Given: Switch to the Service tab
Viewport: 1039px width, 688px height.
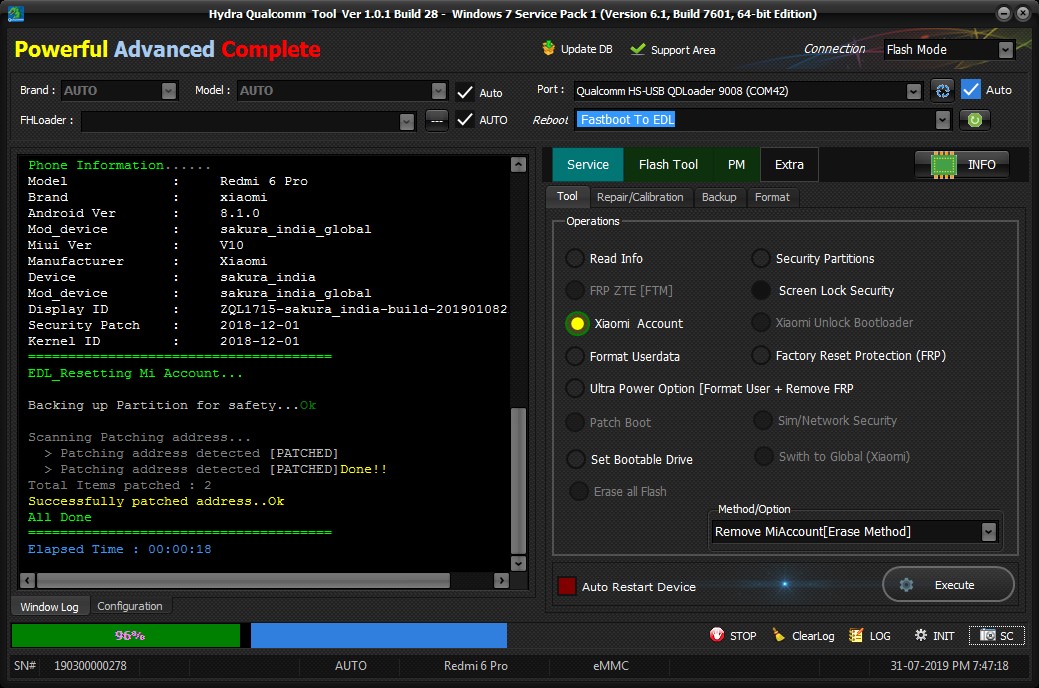Looking at the screenshot, I should [x=588, y=164].
